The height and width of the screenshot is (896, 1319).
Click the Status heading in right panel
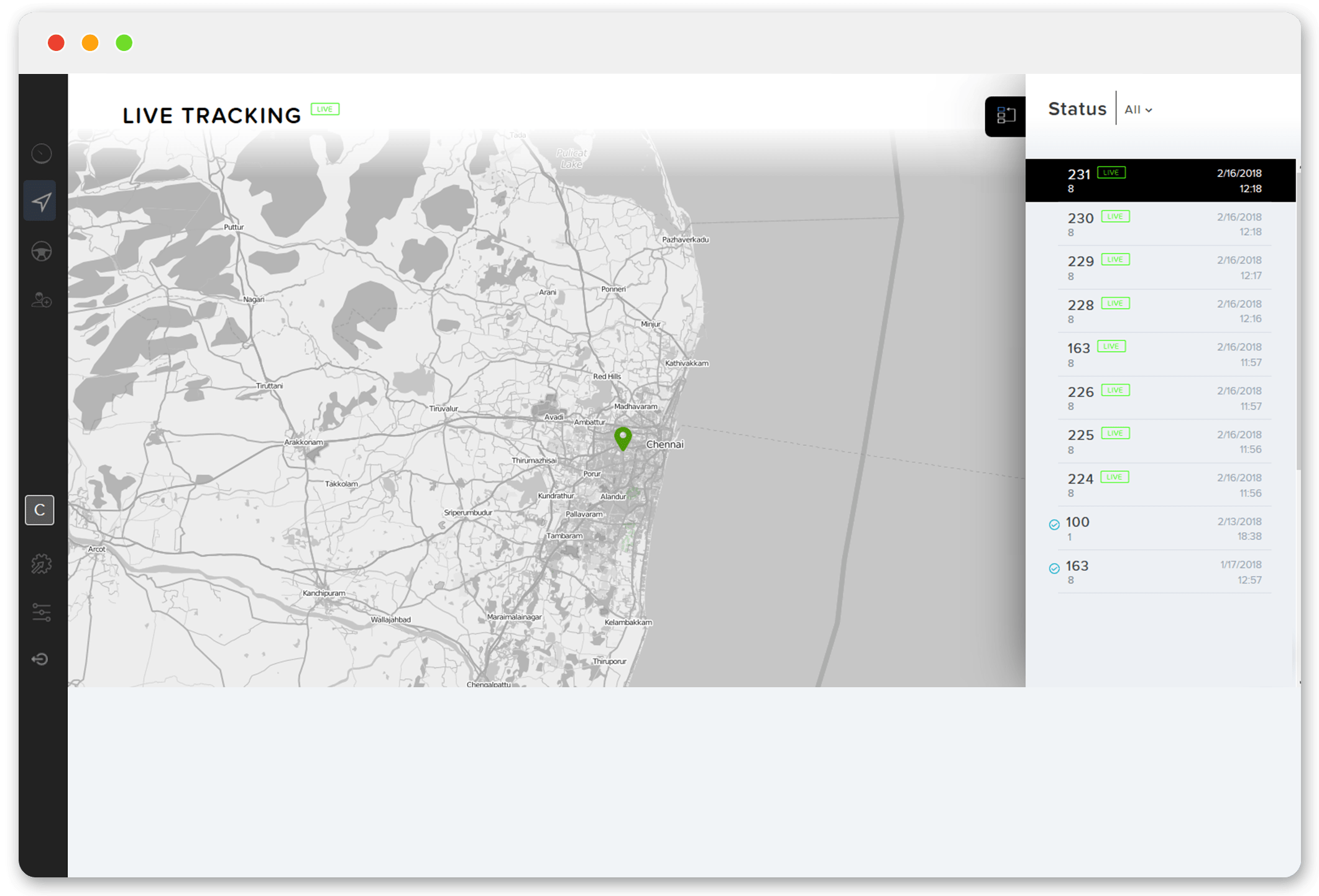1077,109
